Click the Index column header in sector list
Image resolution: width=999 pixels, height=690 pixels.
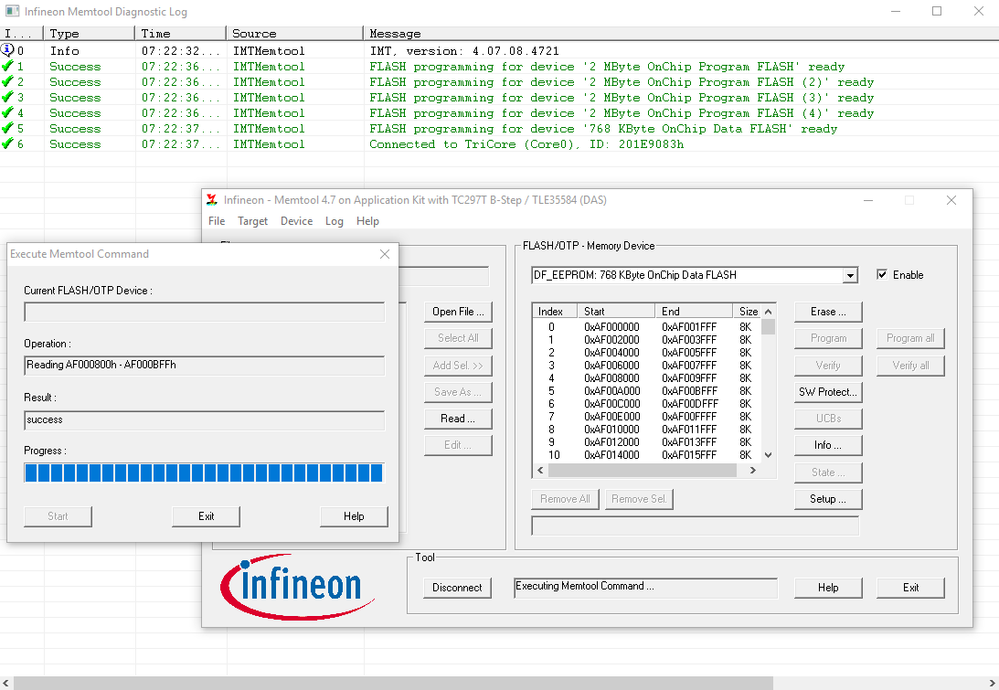(x=555, y=312)
